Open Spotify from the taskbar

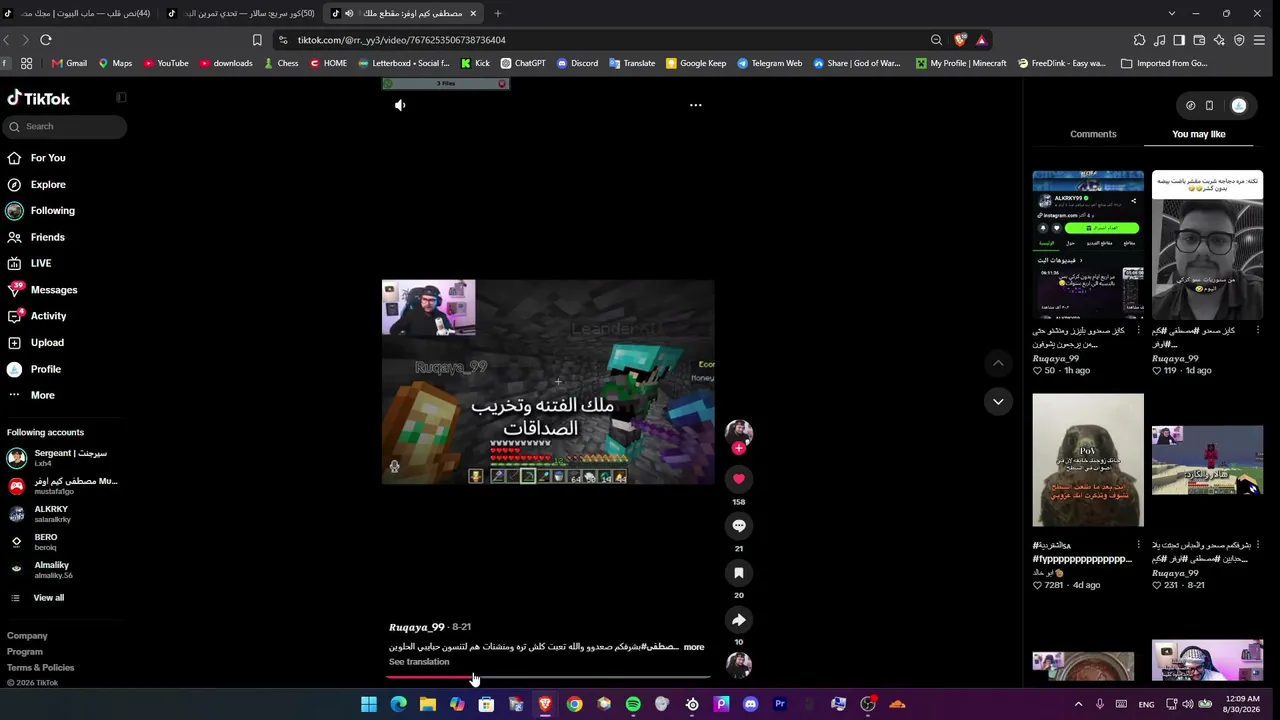click(633, 704)
